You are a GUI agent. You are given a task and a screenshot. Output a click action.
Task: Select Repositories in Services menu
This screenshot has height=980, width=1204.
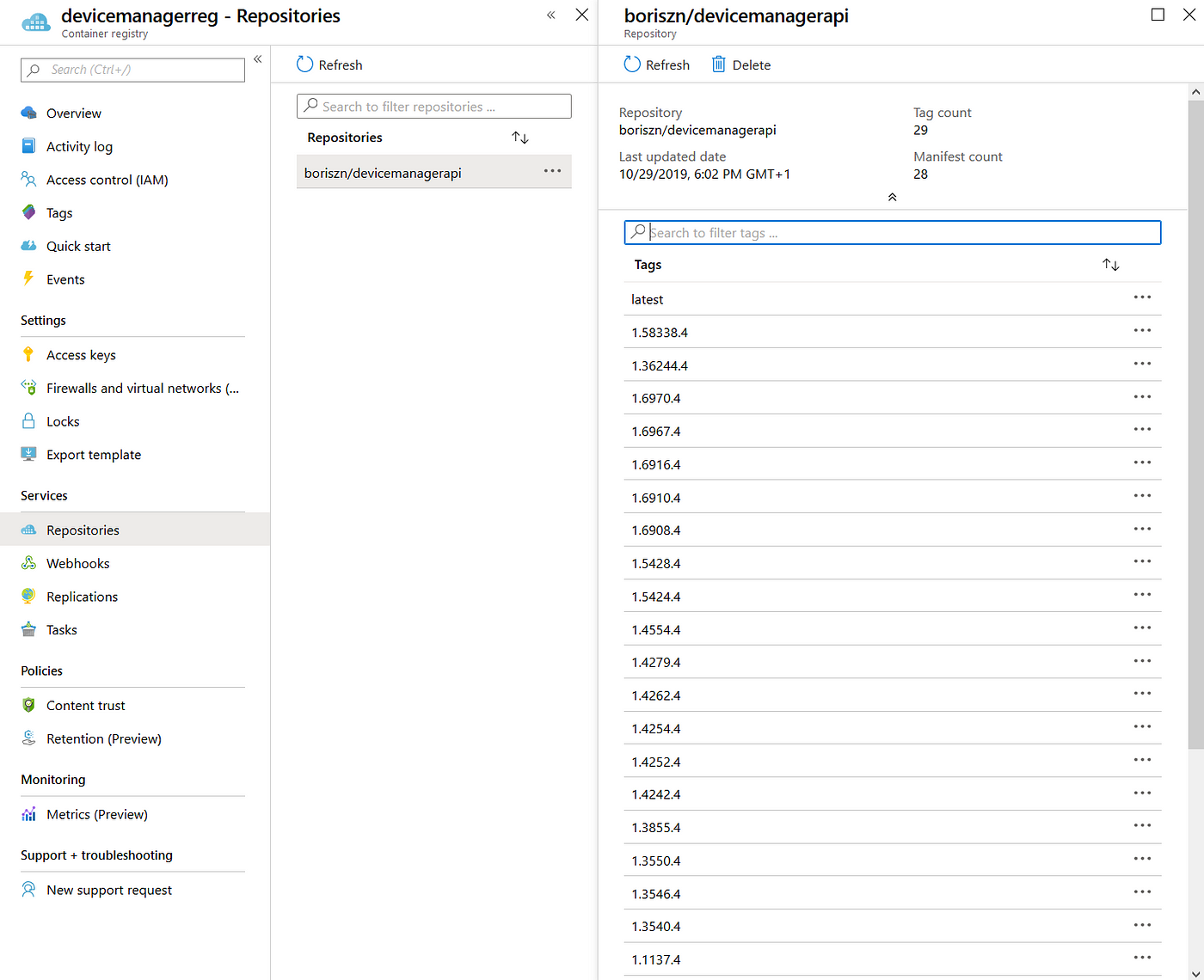135,530
